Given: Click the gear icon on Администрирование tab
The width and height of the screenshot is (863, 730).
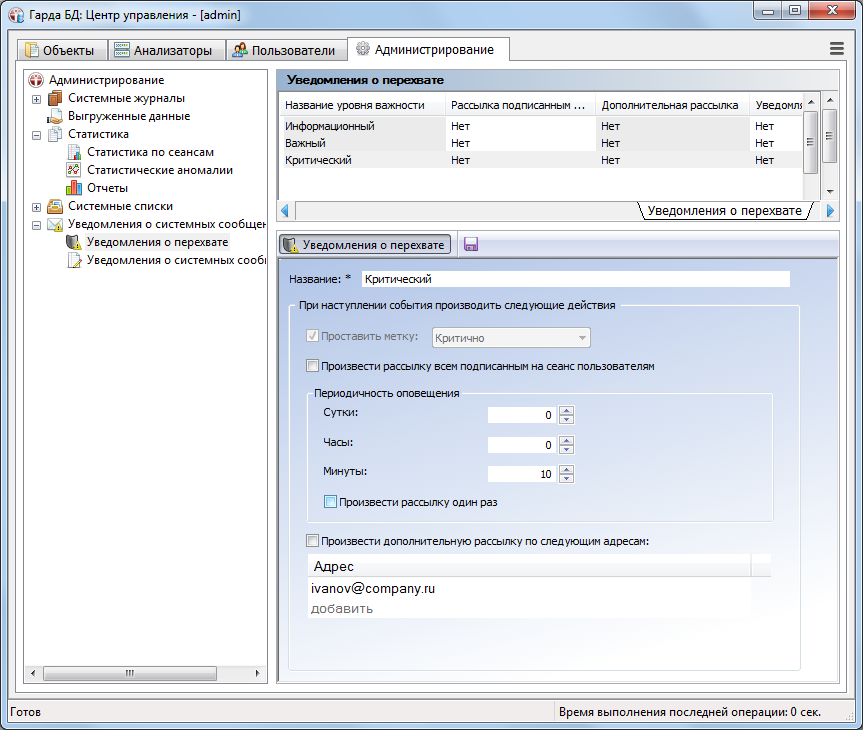Looking at the screenshot, I should (363, 49).
